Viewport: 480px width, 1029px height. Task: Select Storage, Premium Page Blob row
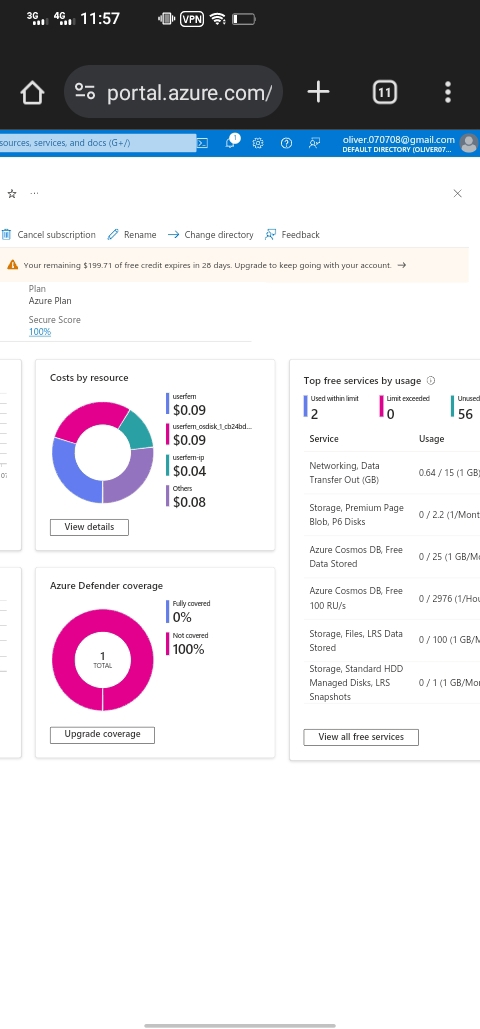[391, 514]
